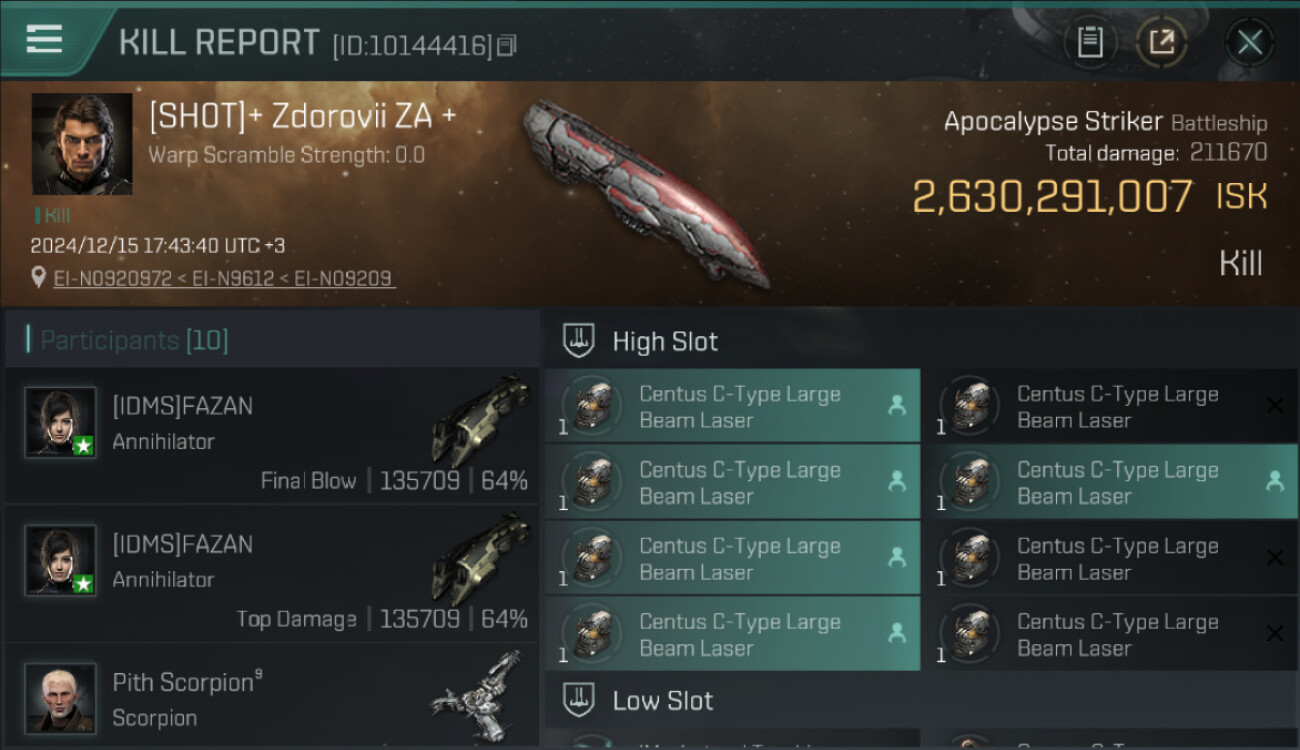Select first Centus C-Type Beam Laser
This screenshot has width=1300, height=750.
[x=733, y=406]
